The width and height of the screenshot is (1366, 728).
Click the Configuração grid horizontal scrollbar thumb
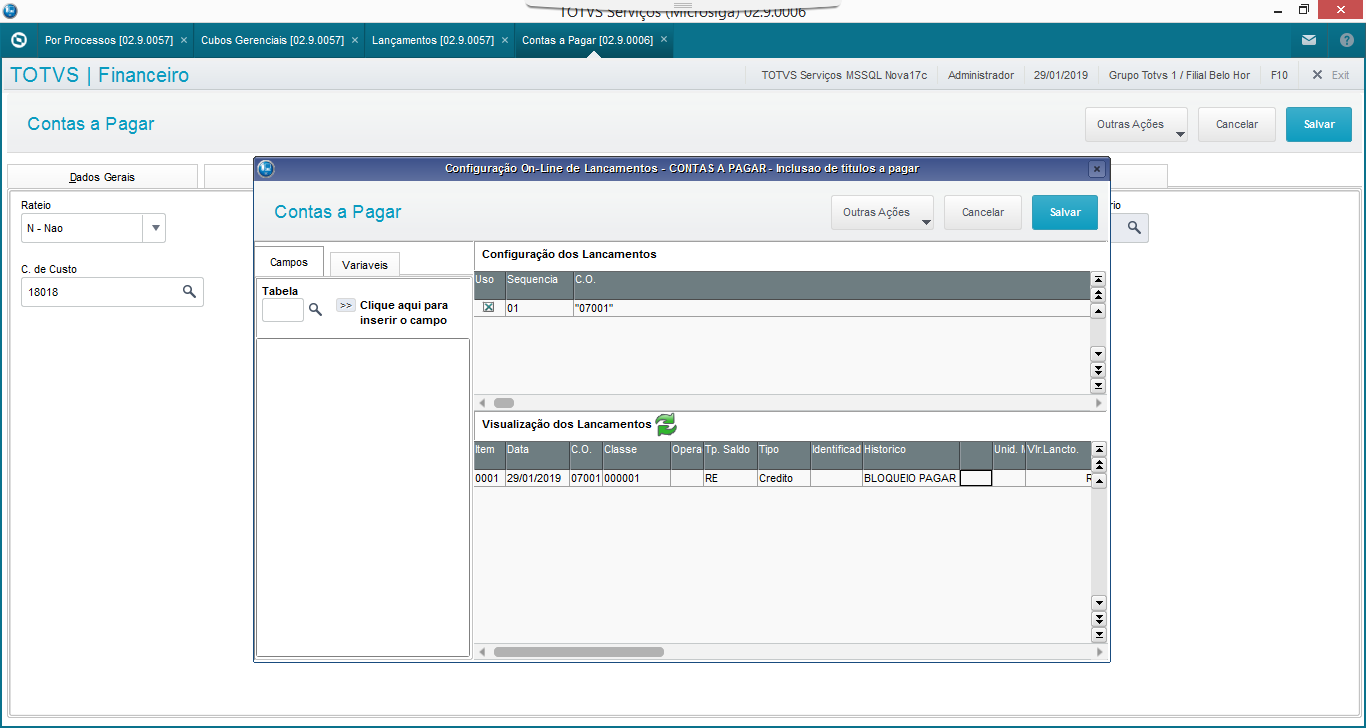point(503,403)
